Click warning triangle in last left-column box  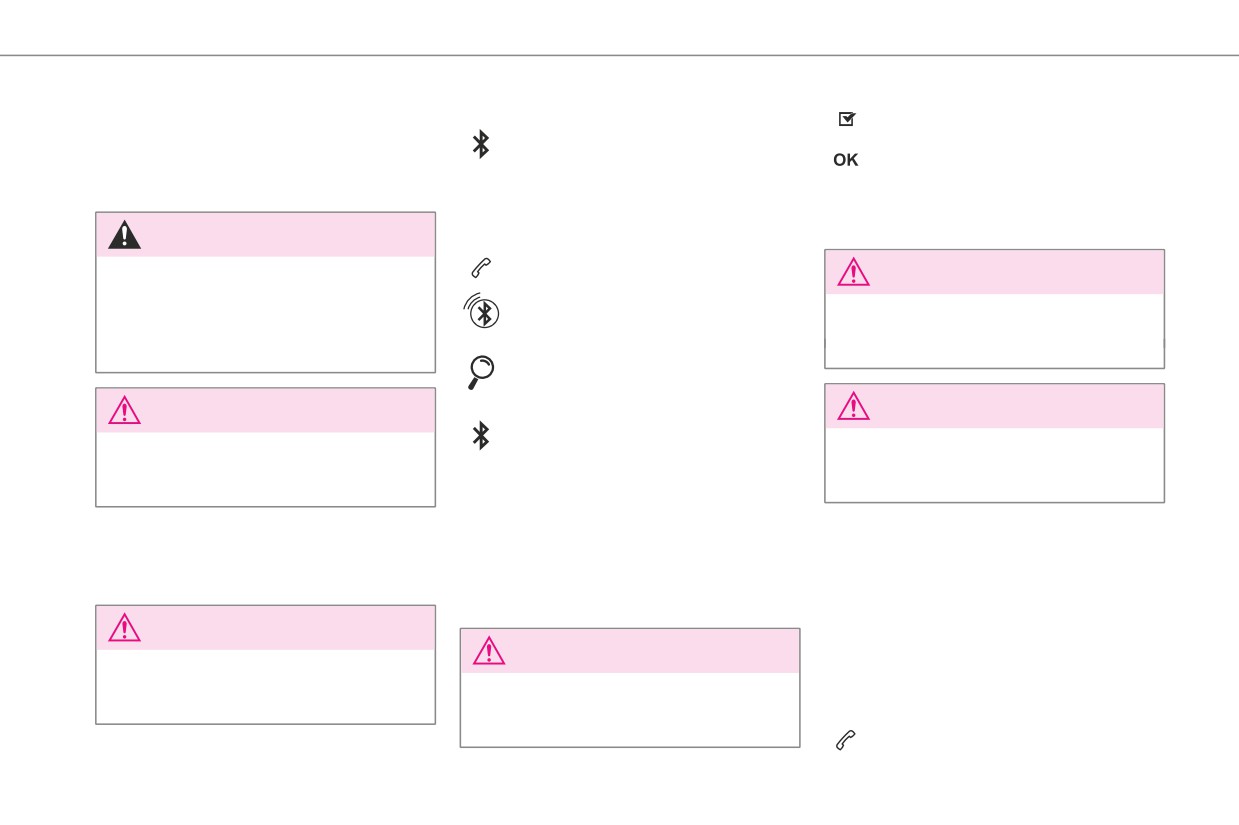(125, 627)
